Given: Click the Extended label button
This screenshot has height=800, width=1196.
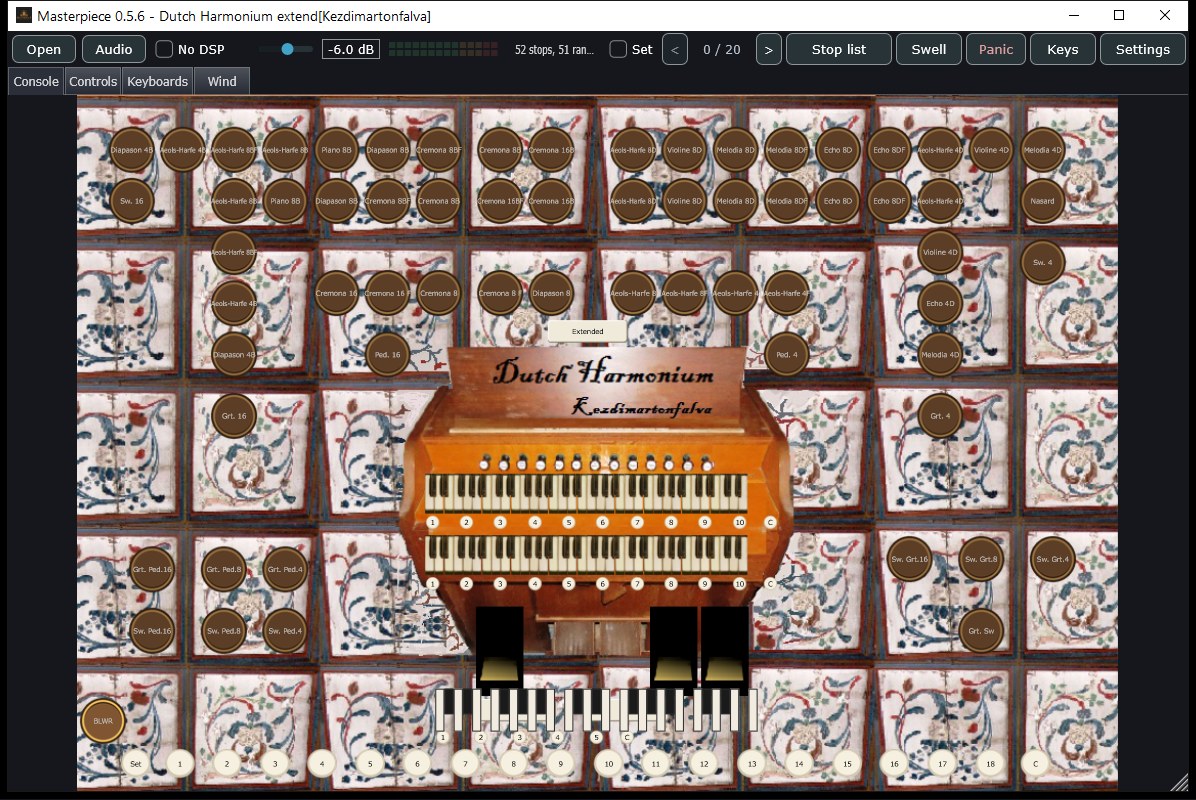Looking at the screenshot, I should pos(587,331).
